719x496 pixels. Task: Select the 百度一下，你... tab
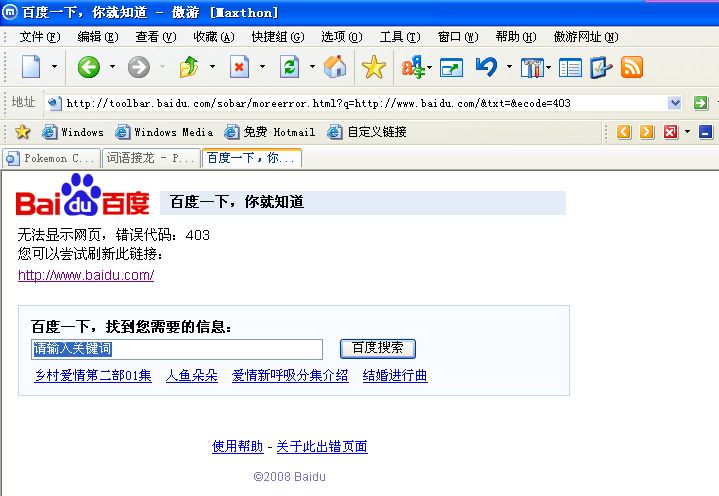point(252,158)
